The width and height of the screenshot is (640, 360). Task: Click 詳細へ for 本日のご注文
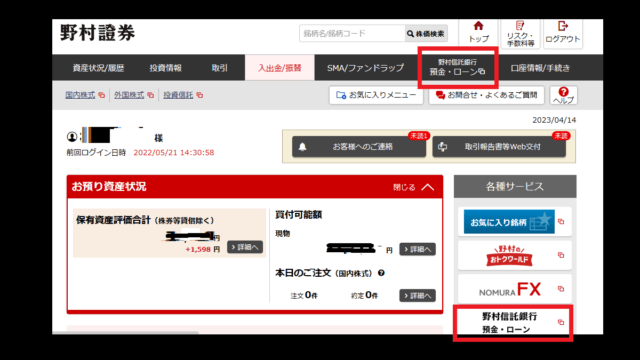click(417, 296)
